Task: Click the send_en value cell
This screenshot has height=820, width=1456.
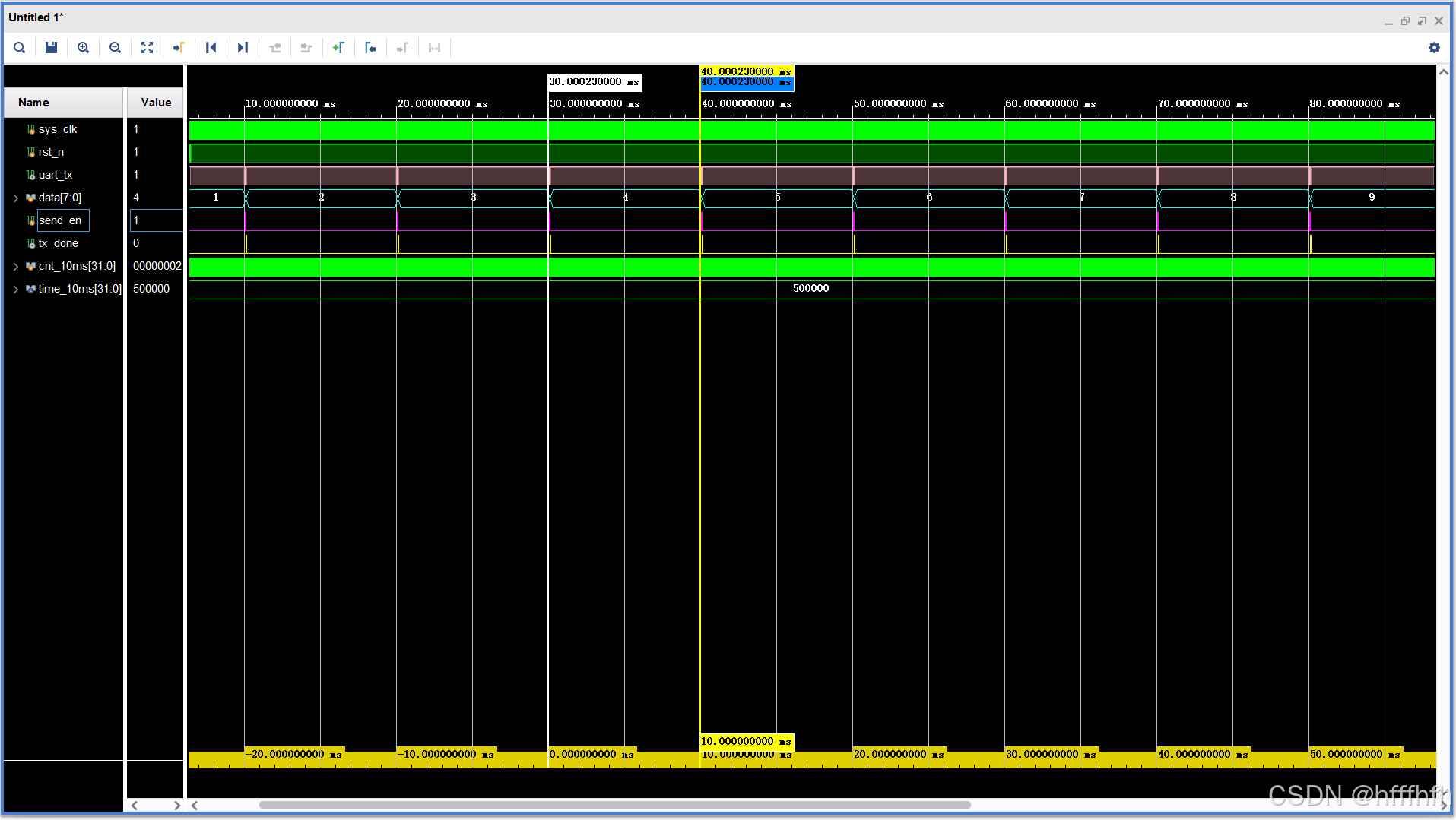Action: (156, 220)
